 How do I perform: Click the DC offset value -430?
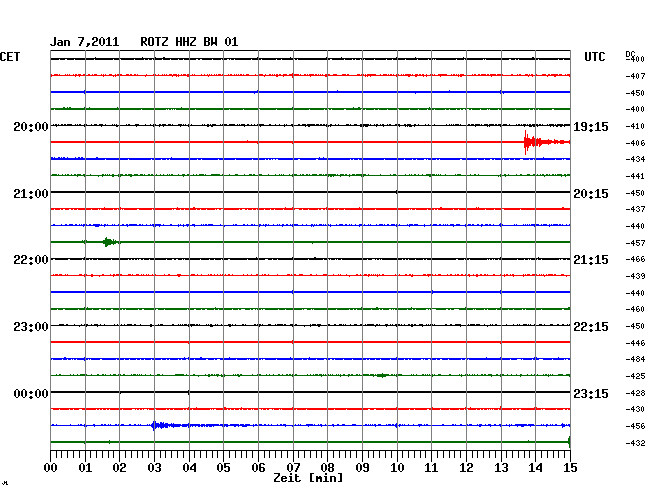coord(635,409)
